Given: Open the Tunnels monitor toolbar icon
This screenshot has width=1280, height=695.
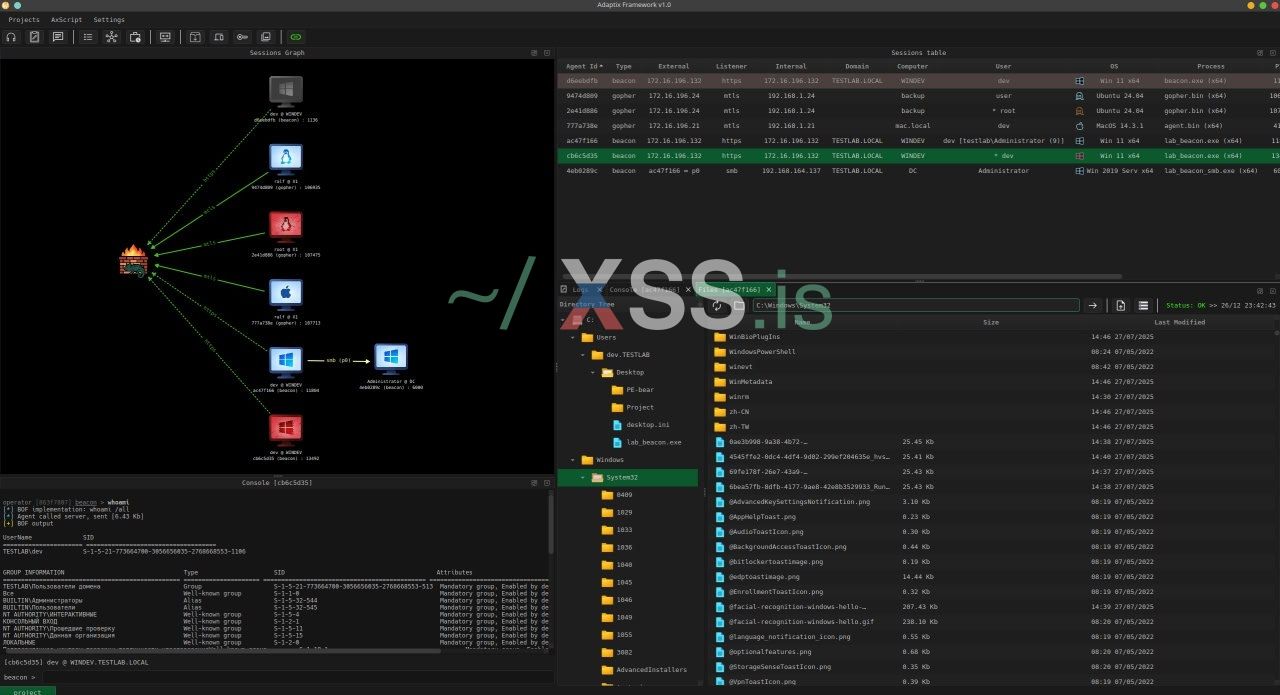Looking at the screenshot, I should [165, 37].
